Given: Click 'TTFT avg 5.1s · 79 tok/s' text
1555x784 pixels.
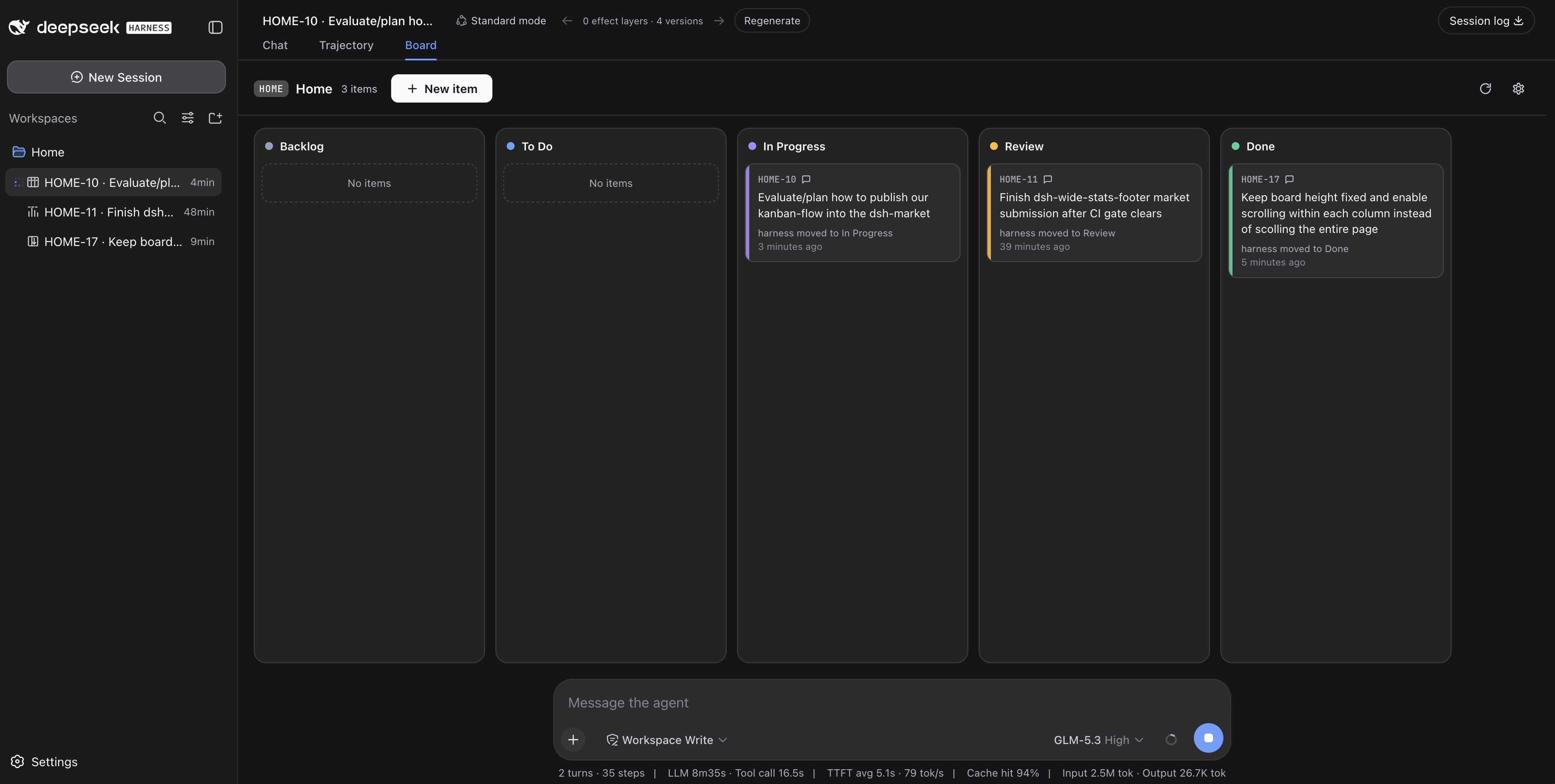Looking at the screenshot, I should pos(885,773).
